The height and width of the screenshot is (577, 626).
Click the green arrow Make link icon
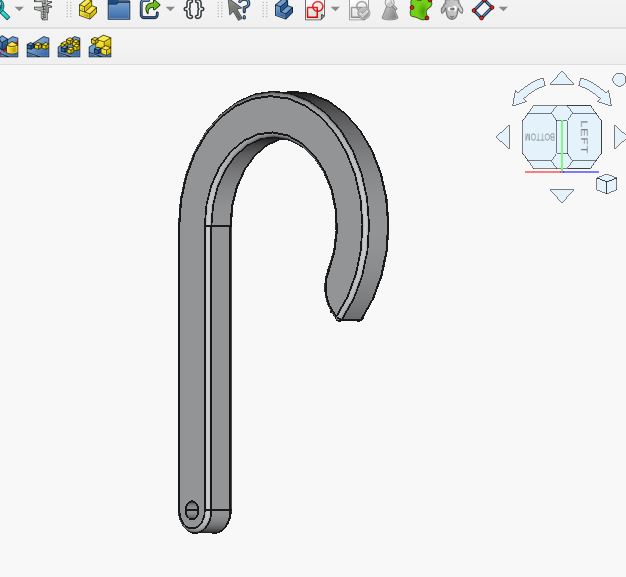click(x=150, y=9)
